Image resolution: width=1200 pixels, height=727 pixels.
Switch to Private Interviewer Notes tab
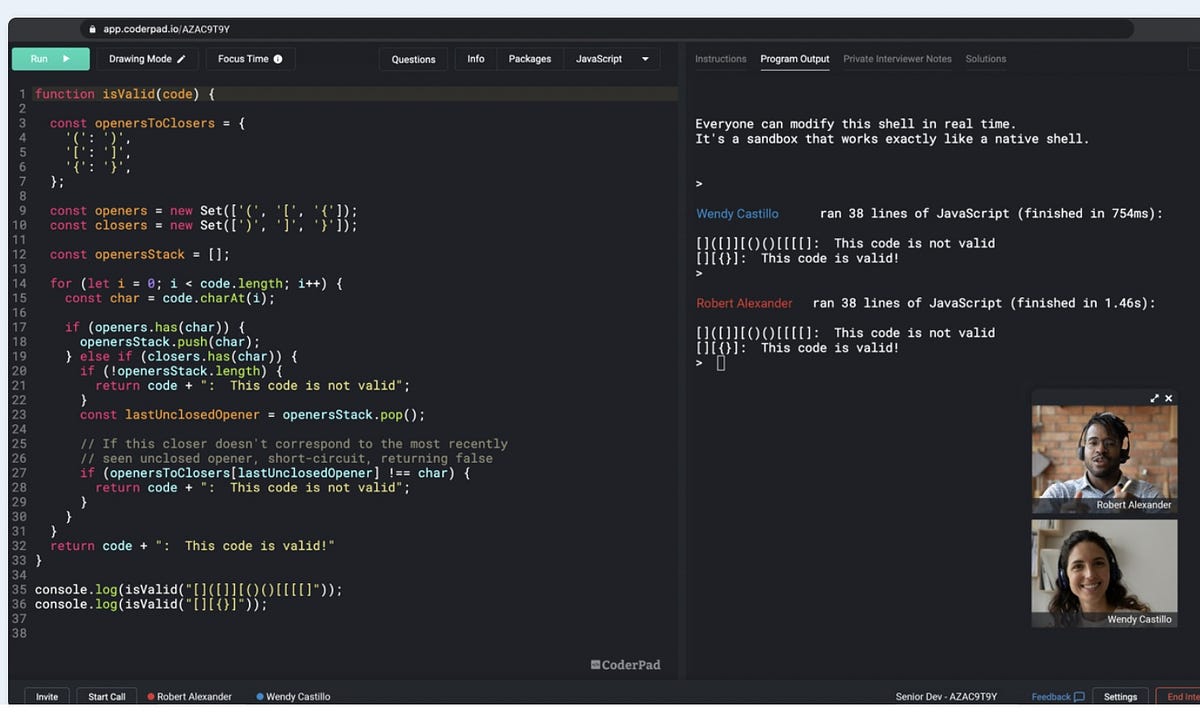(897, 59)
